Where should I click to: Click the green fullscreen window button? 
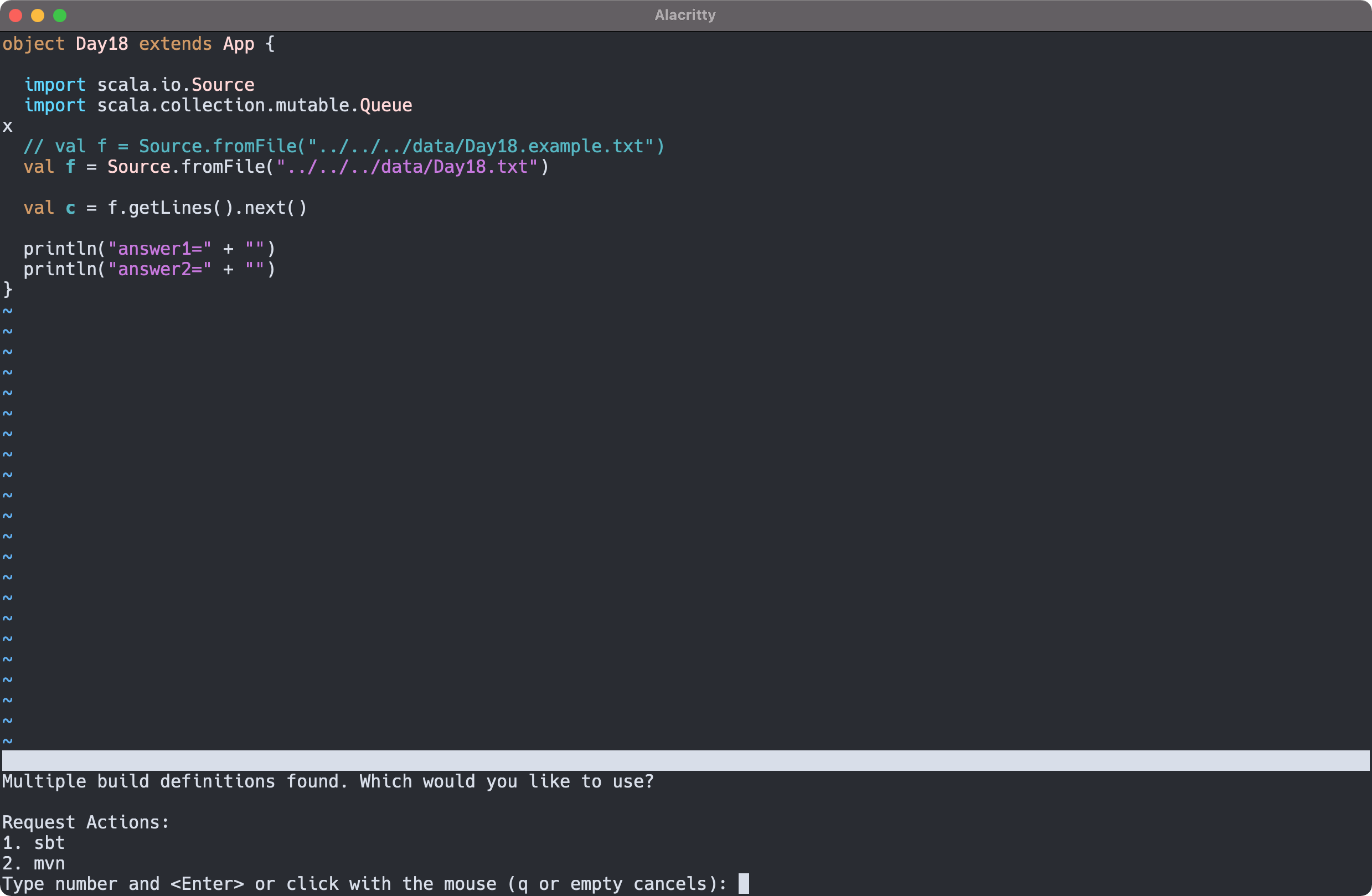(x=60, y=16)
